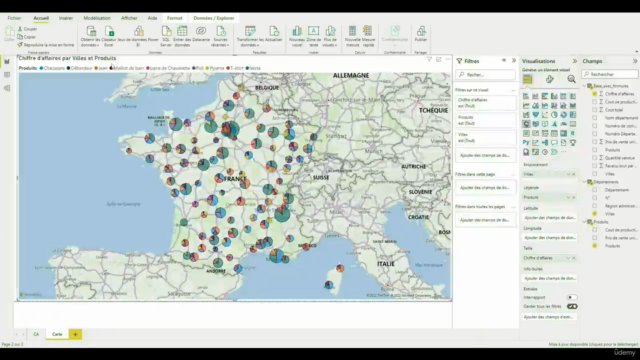Viewport: 640px width, 360px height.
Task: Collapse the Filtres pane
Action: click(513, 61)
